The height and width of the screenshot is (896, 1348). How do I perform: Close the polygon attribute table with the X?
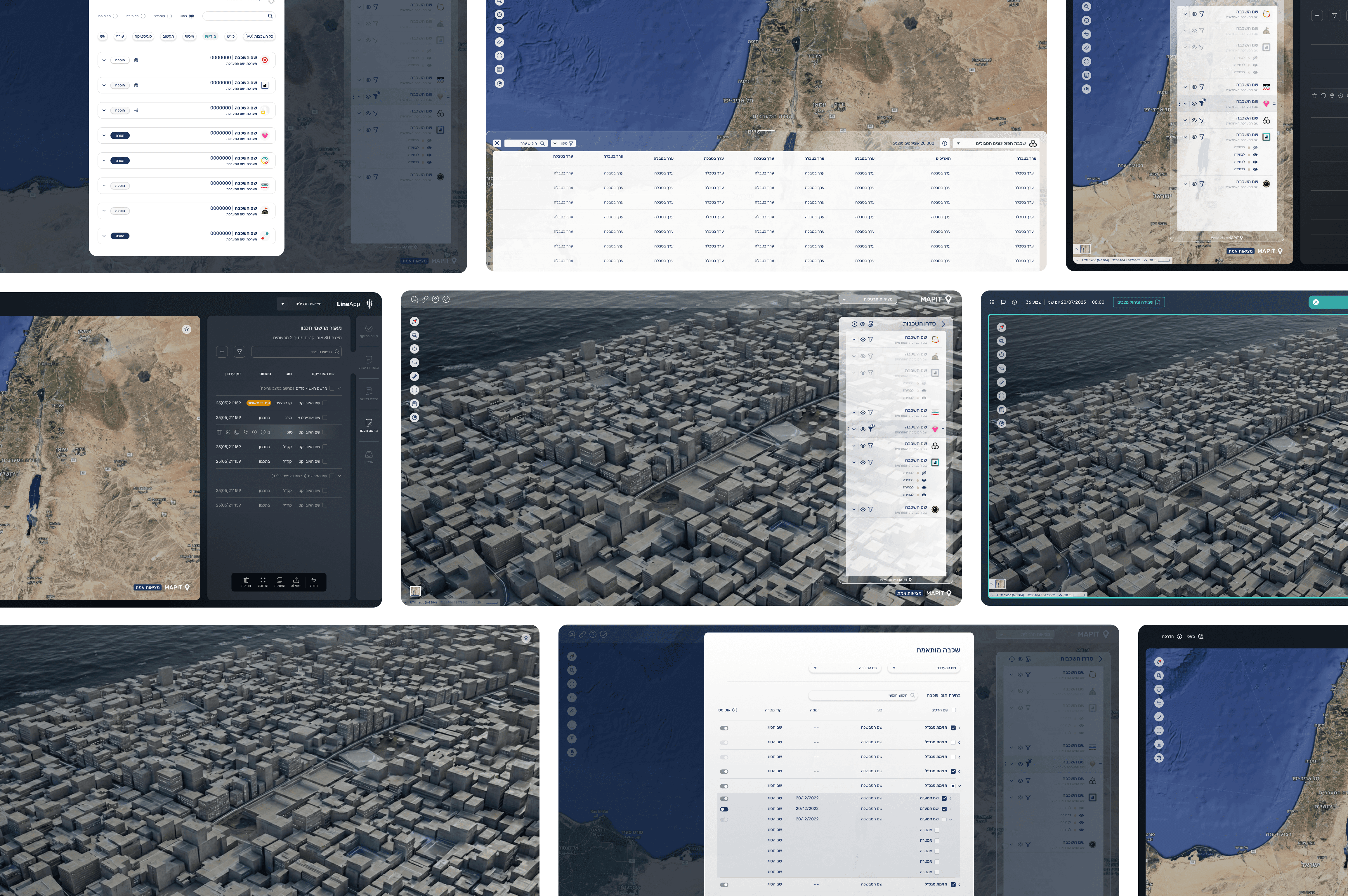(497, 143)
